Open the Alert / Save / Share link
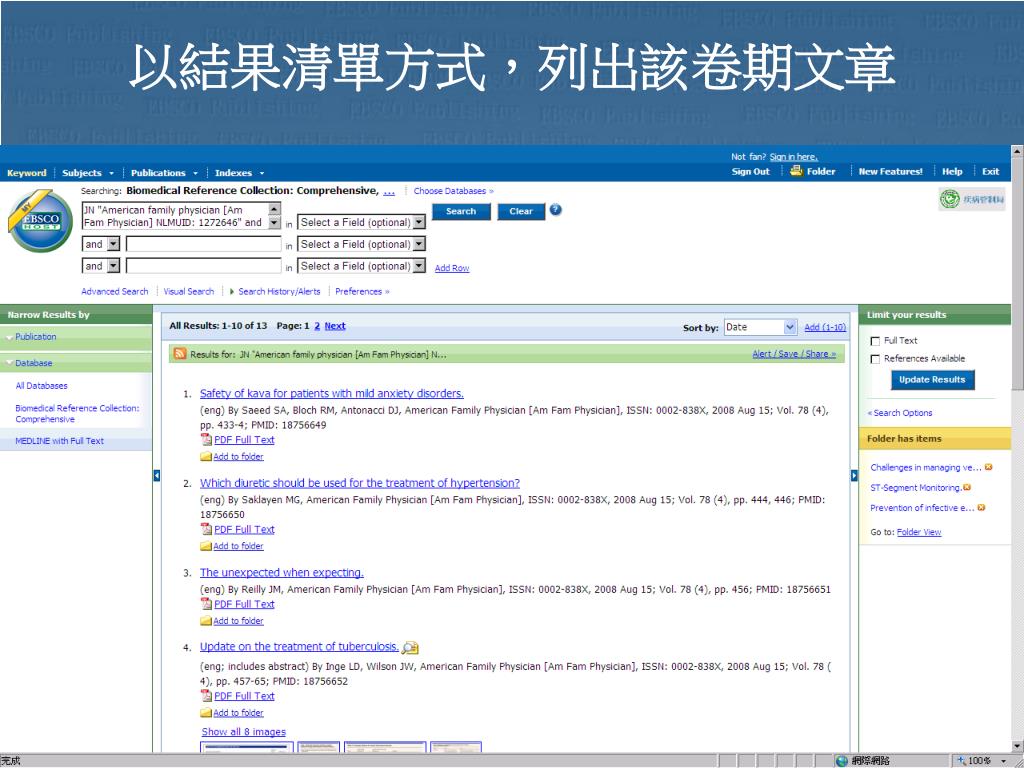This screenshot has height=768, width=1024. [x=794, y=354]
